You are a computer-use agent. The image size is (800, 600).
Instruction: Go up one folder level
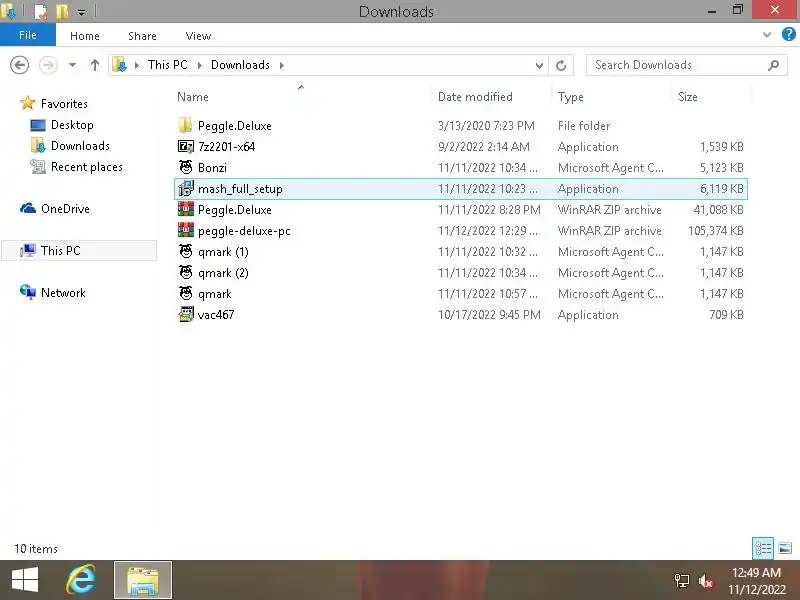pos(94,65)
